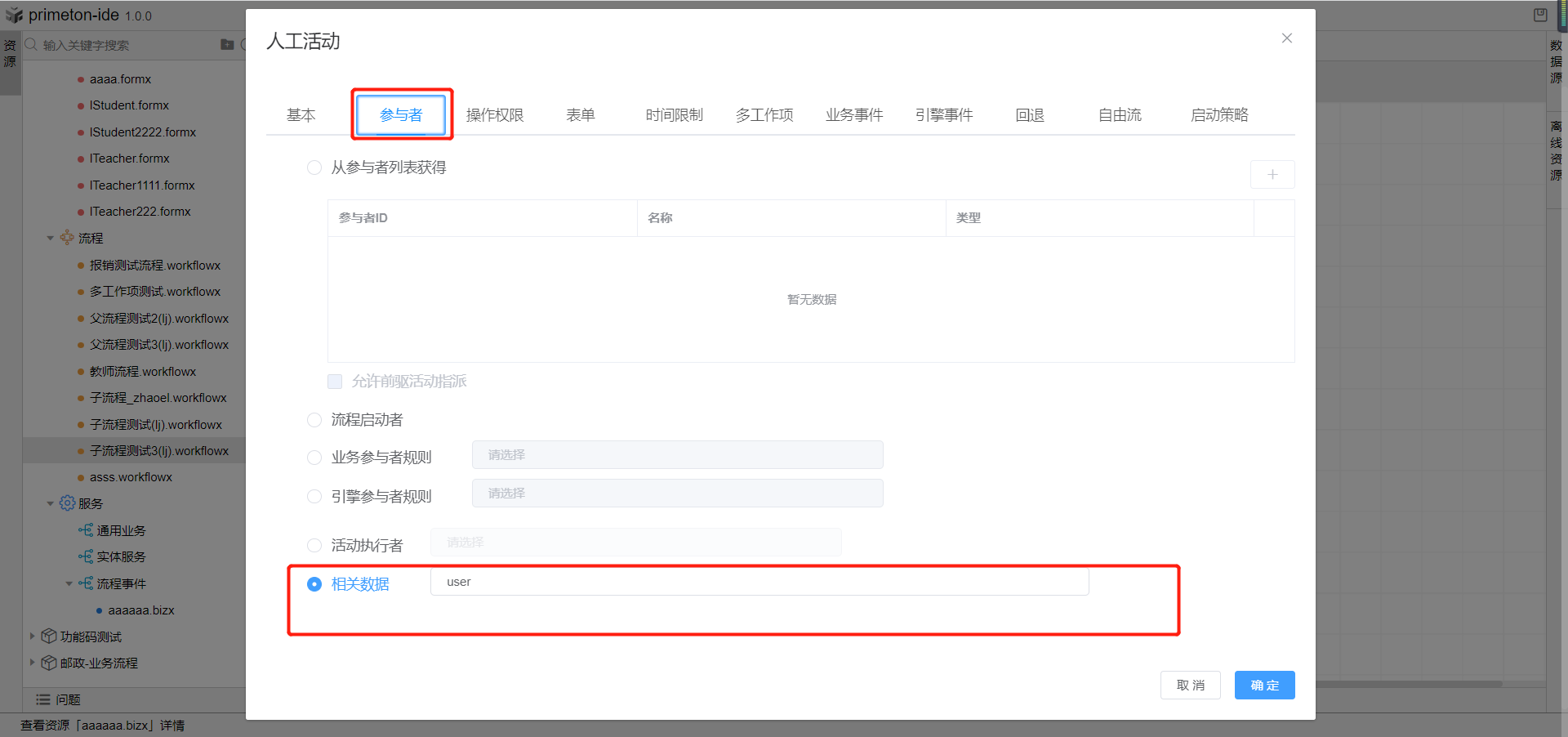Open the 业务参与者规则 dropdown
This screenshot has height=737, width=1568.
[677, 455]
